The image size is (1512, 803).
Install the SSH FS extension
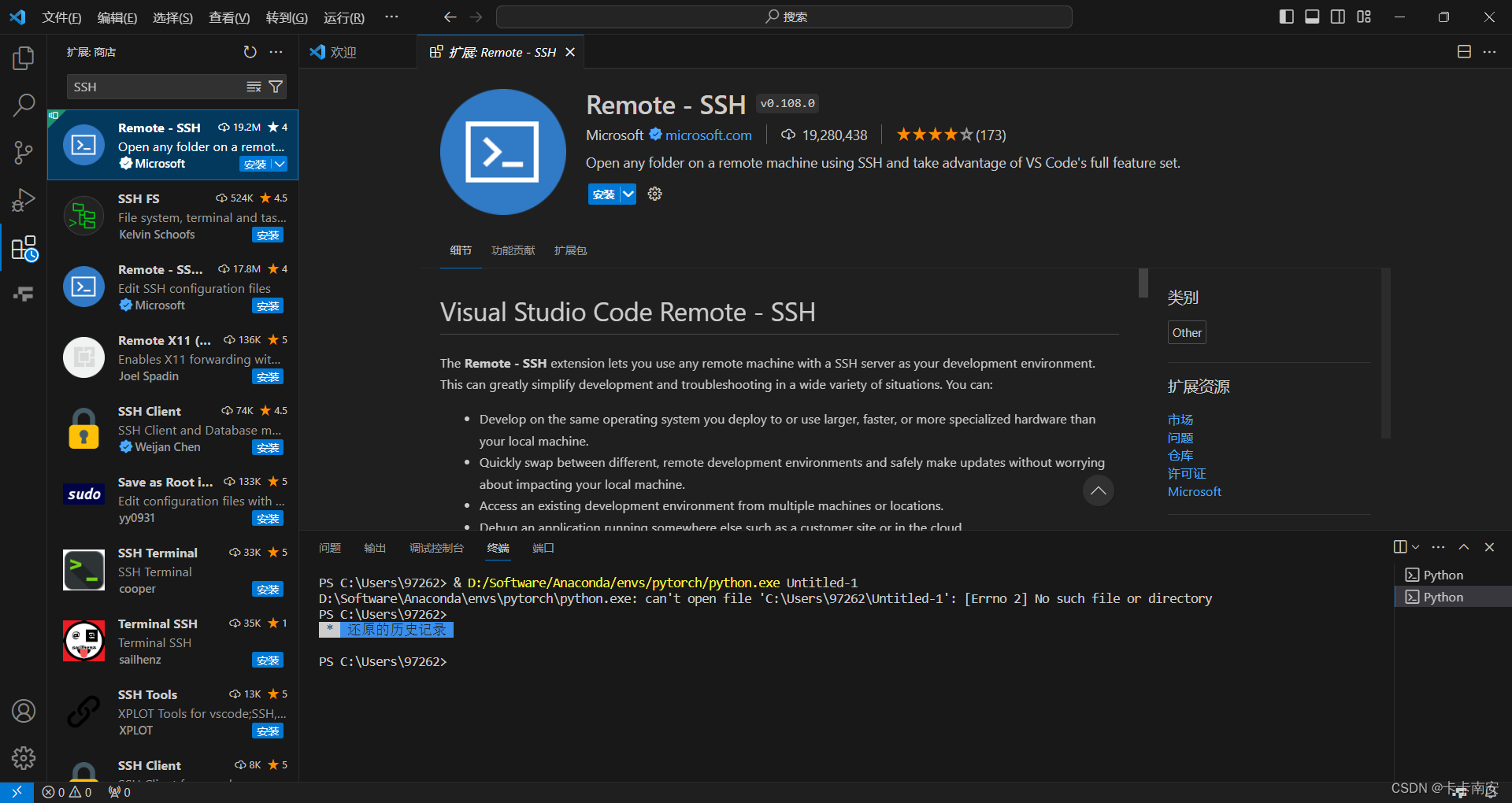[x=268, y=235]
